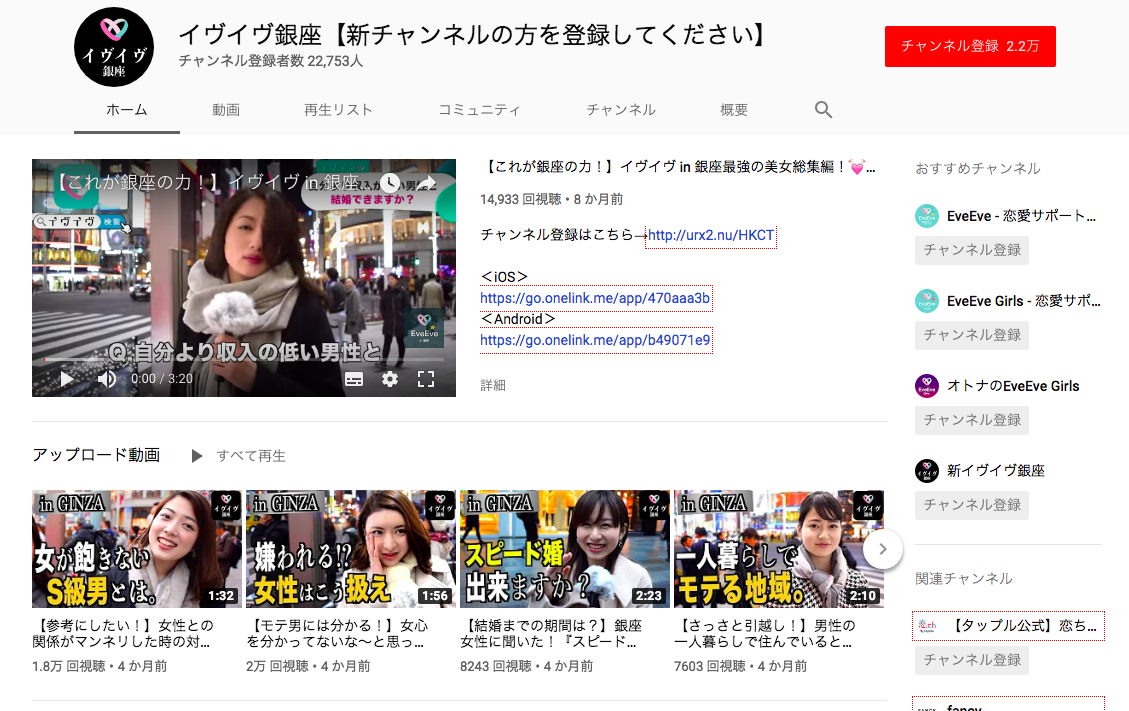
Task: Open the http://urx2.nu/HKCT link
Action: pos(711,236)
